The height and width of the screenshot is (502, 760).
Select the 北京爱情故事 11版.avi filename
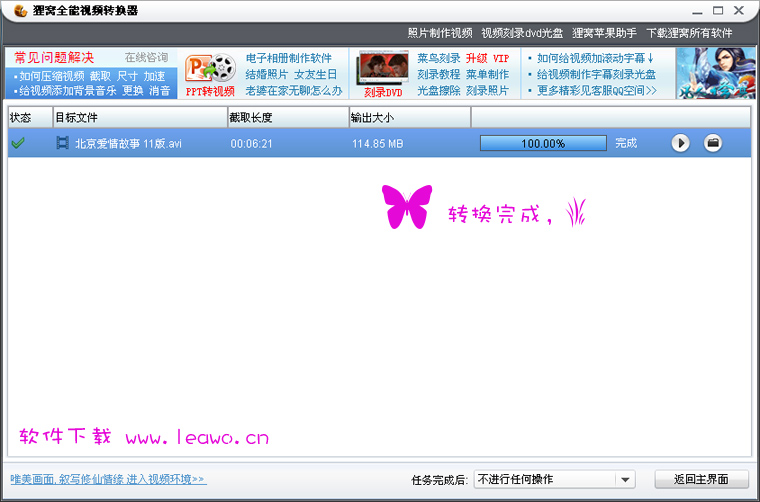128,143
